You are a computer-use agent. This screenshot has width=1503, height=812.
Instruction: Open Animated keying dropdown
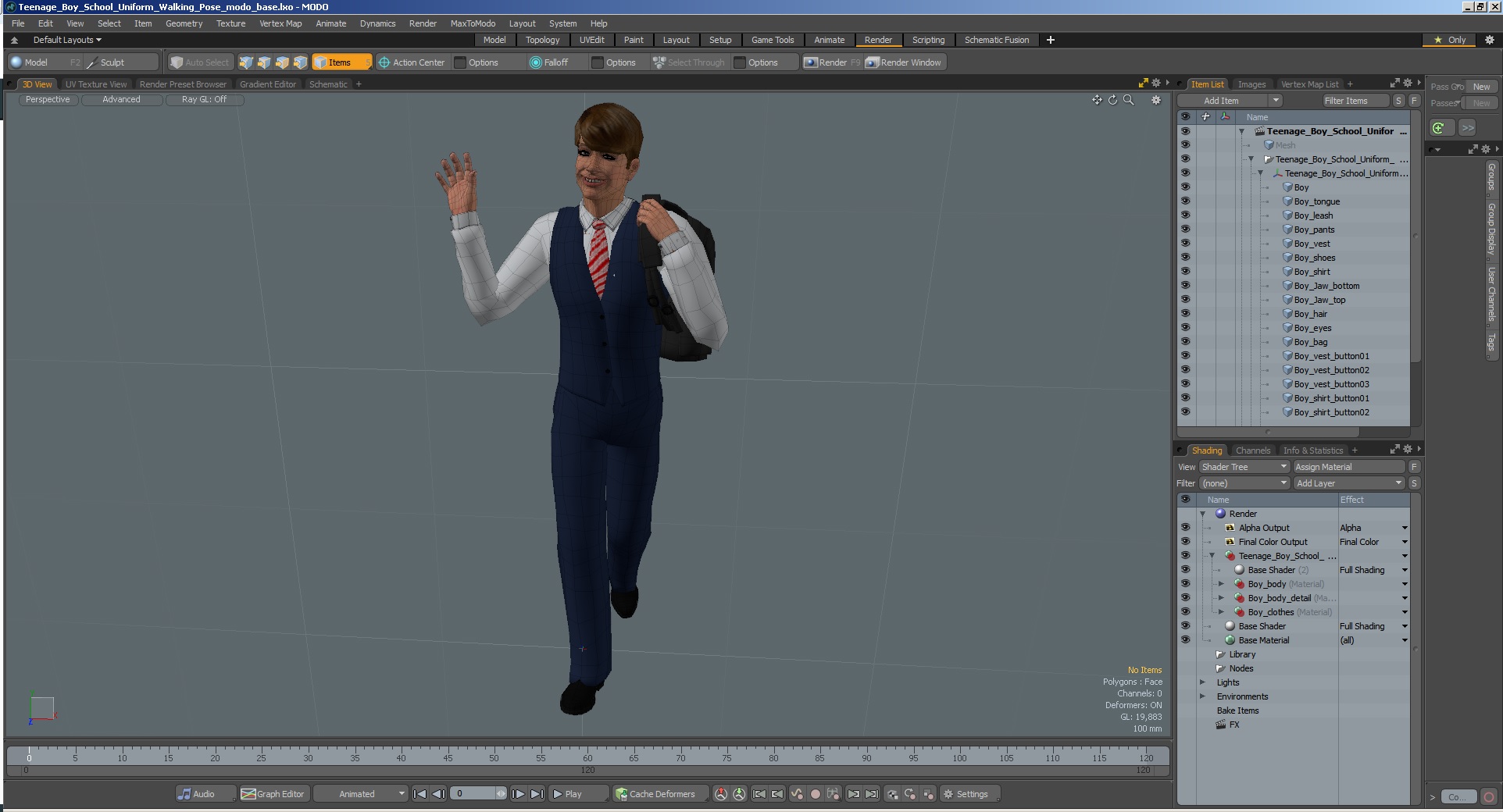click(x=361, y=794)
